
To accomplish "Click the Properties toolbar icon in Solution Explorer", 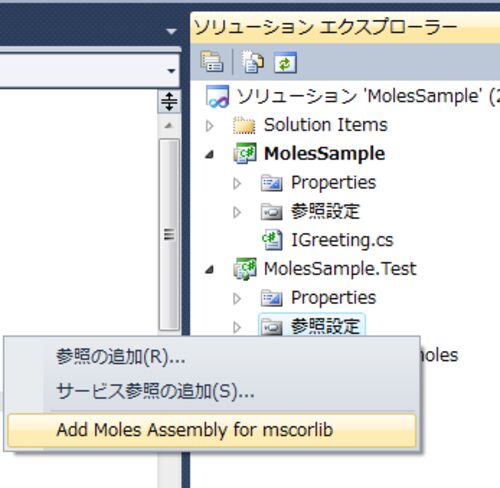I will click(212, 62).
